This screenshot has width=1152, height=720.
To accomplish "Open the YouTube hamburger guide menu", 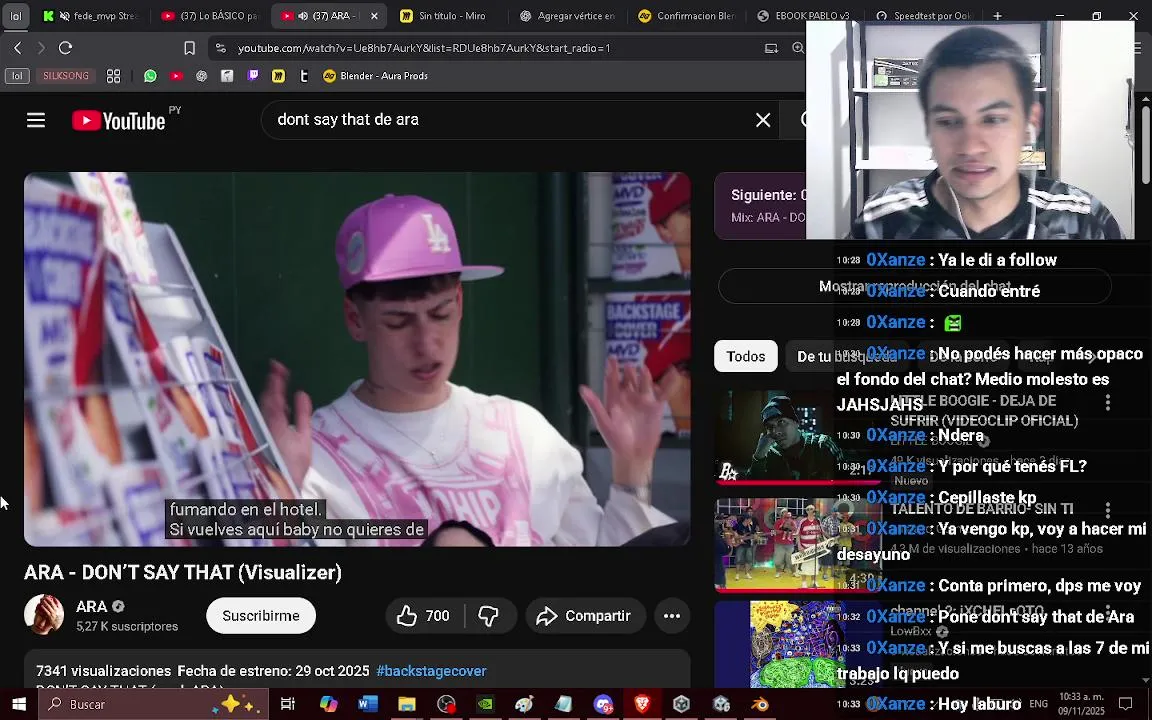I will pyautogui.click(x=36, y=120).
